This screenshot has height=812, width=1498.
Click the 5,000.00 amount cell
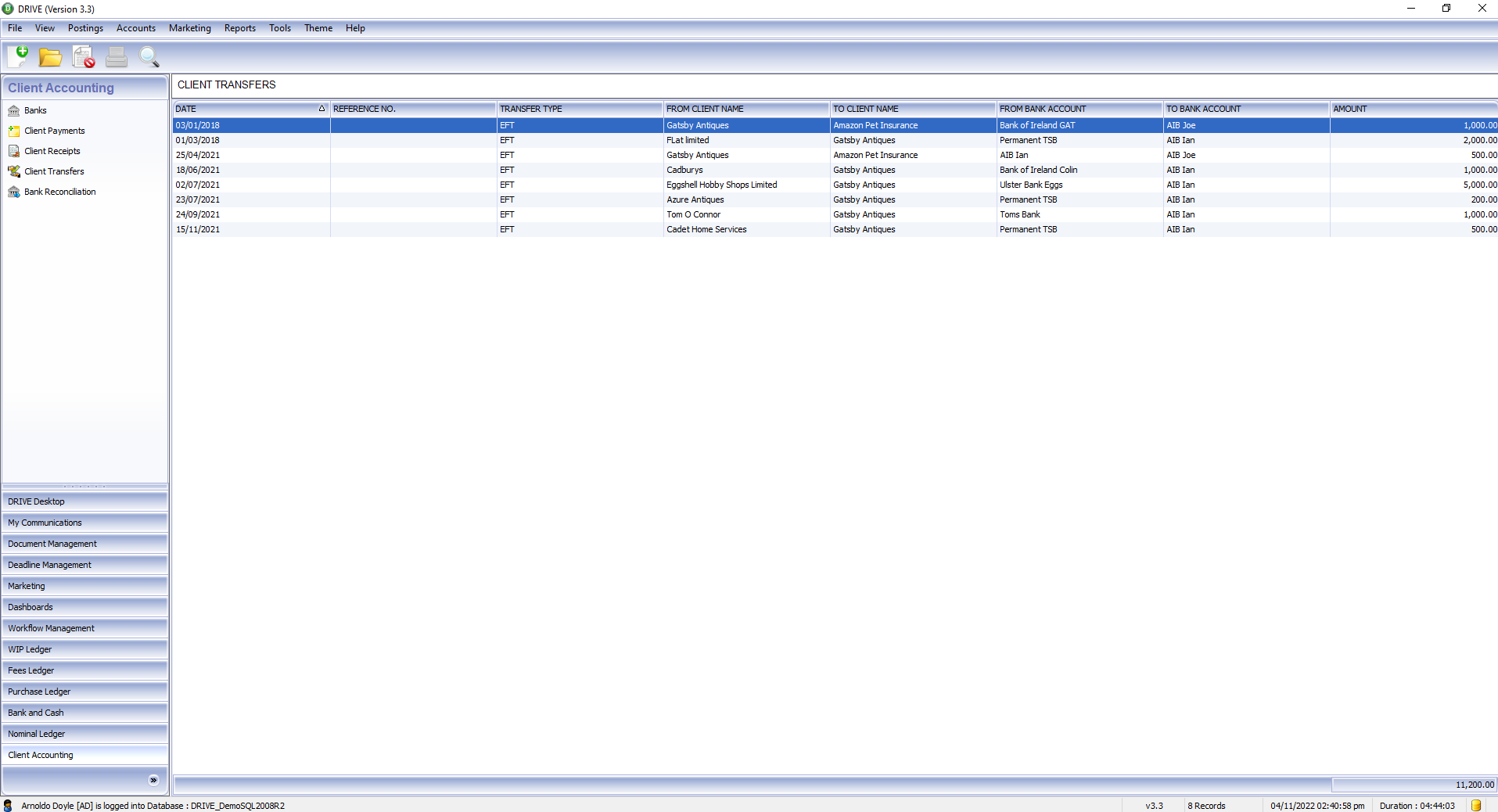[1414, 185]
